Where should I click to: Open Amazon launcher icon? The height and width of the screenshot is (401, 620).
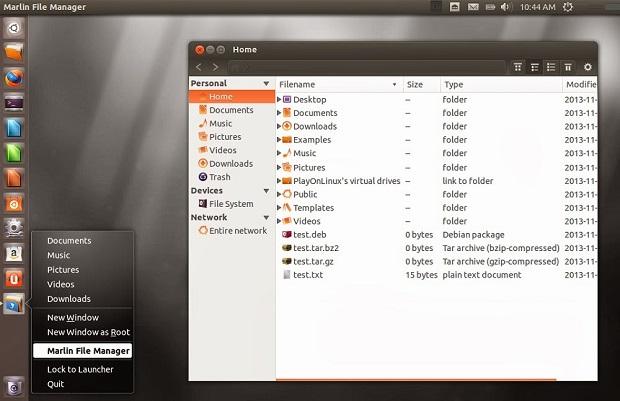tap(14, 253)
